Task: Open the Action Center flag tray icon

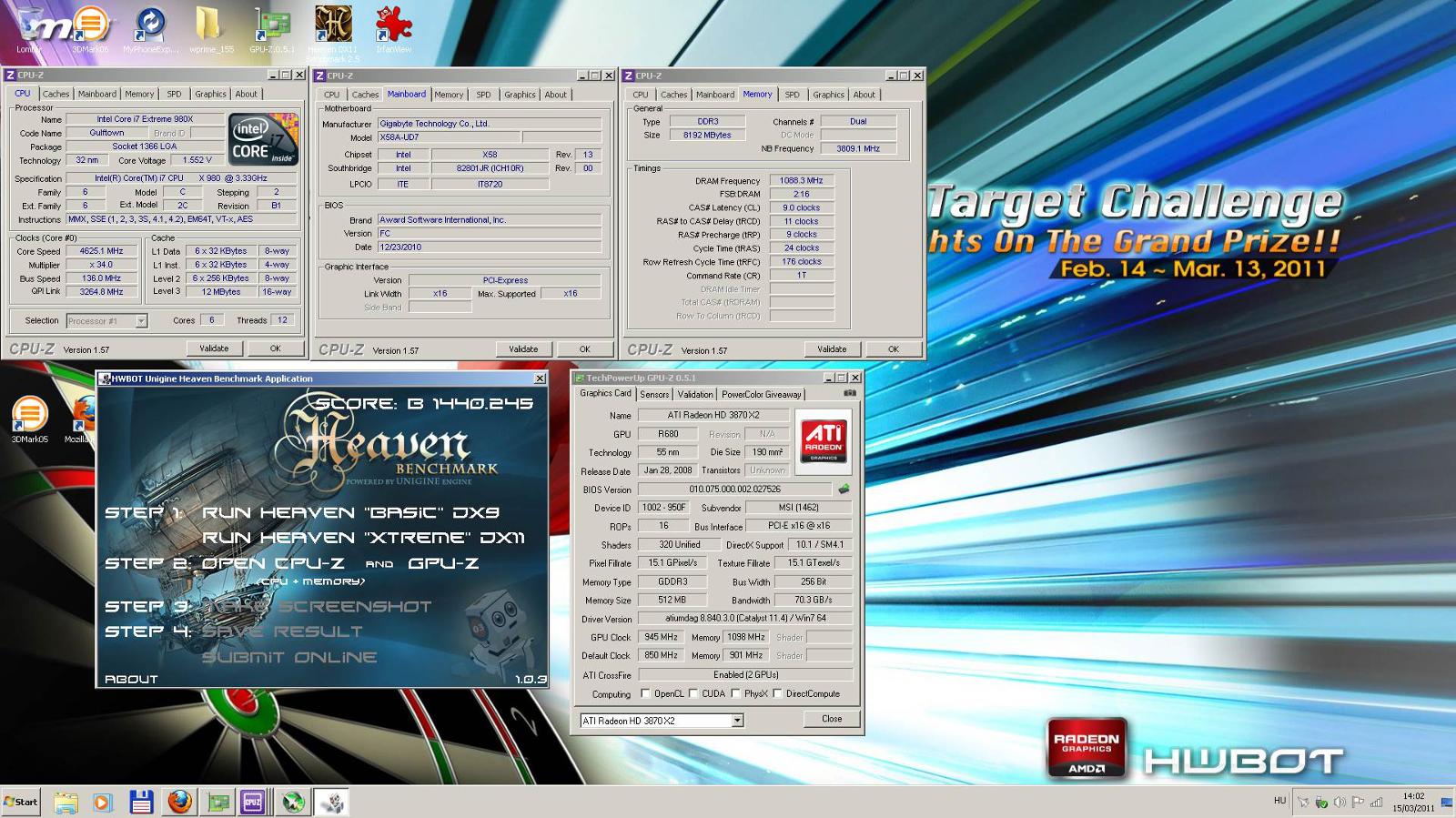Action: [x=1358, y=802]
